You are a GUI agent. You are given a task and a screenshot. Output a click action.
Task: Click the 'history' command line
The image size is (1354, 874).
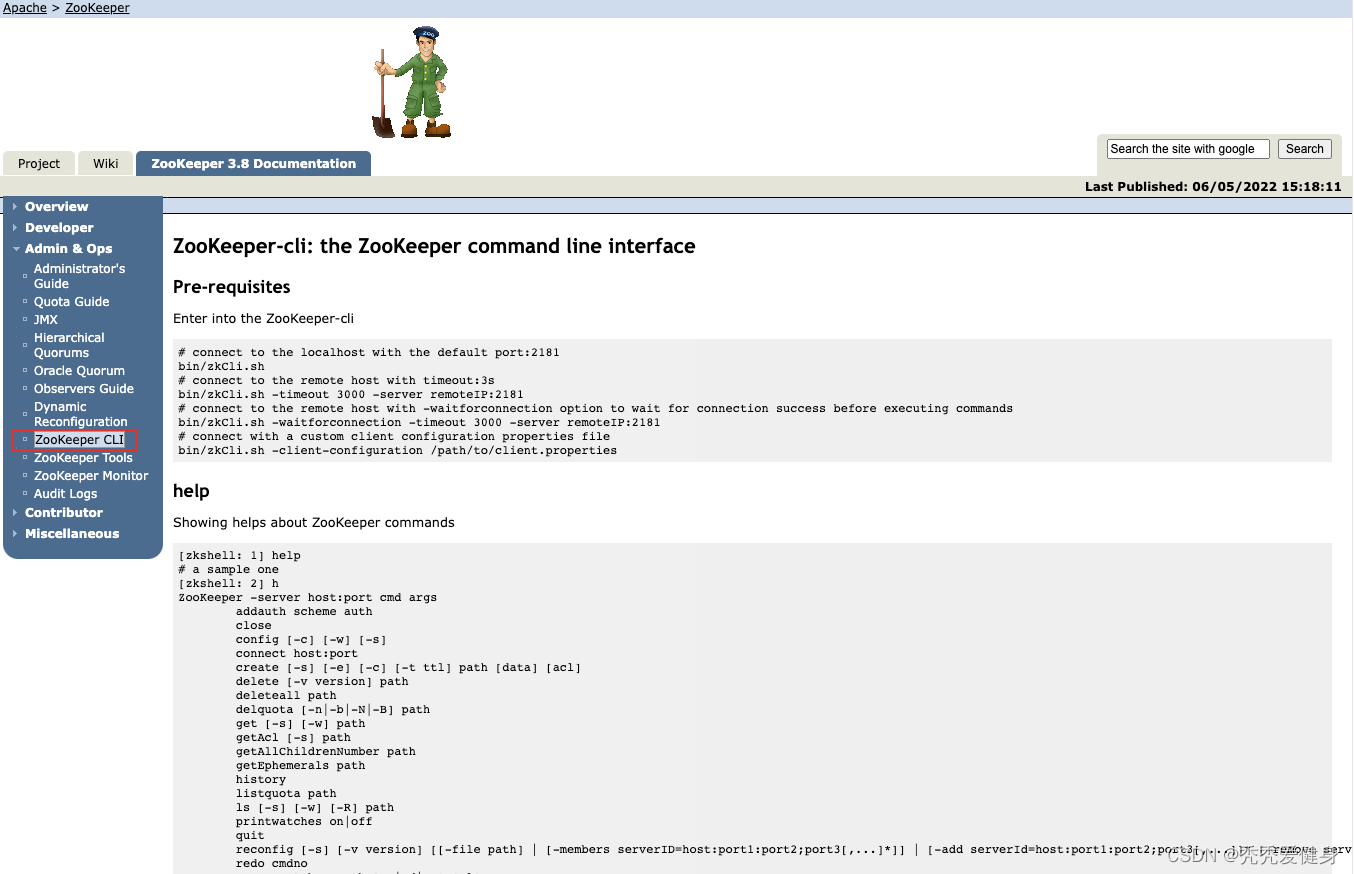(261, 780)
